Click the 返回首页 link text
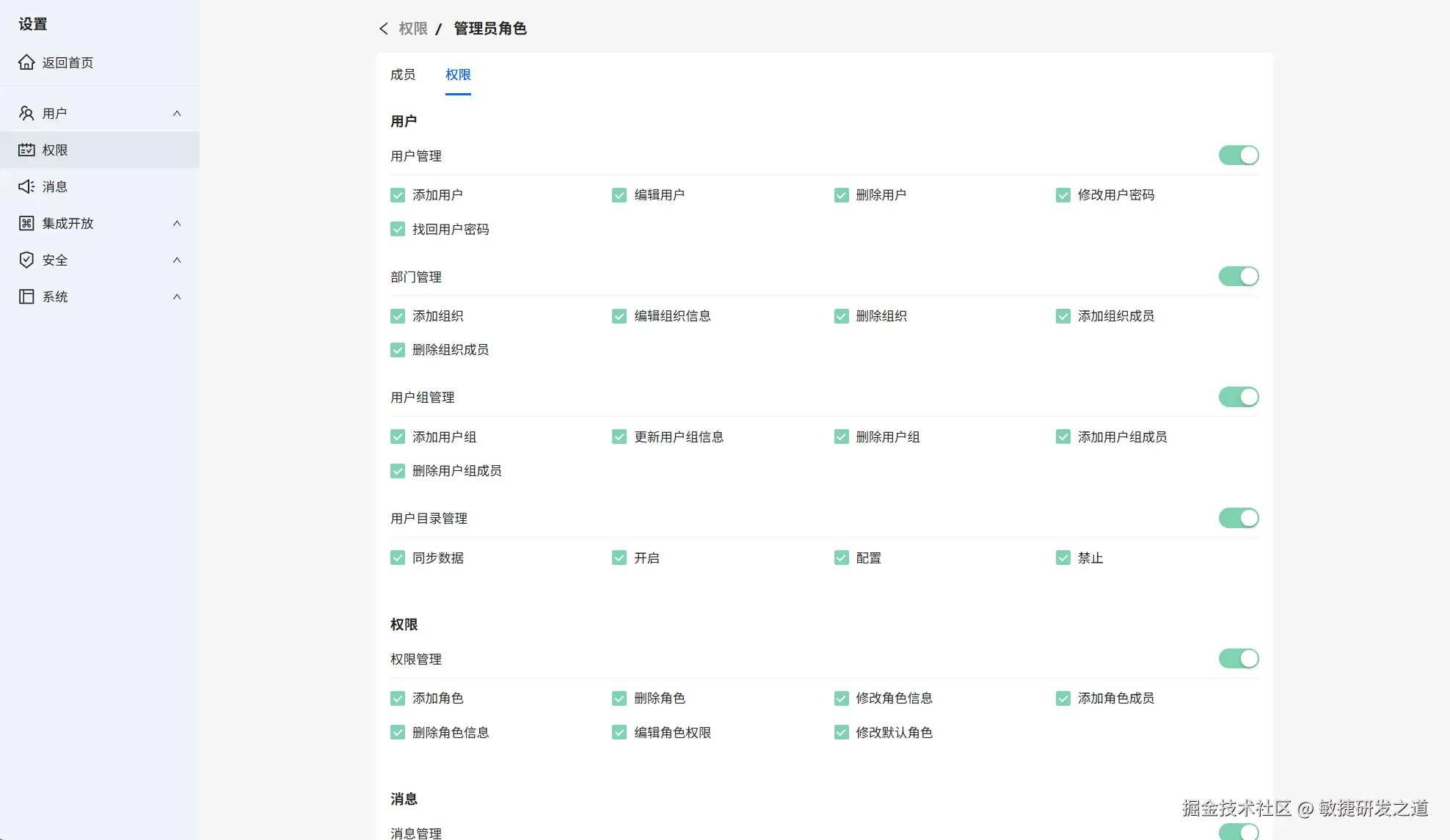Viewport: 1450px width, 840px height. click(68, 62)
